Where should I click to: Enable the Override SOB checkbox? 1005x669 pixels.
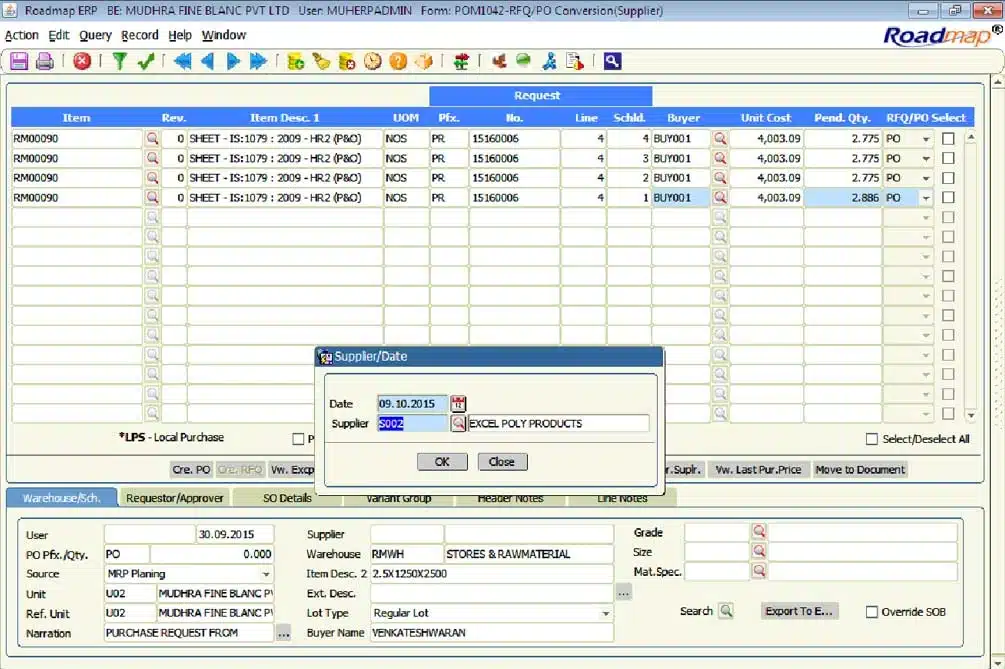[872, 612]
